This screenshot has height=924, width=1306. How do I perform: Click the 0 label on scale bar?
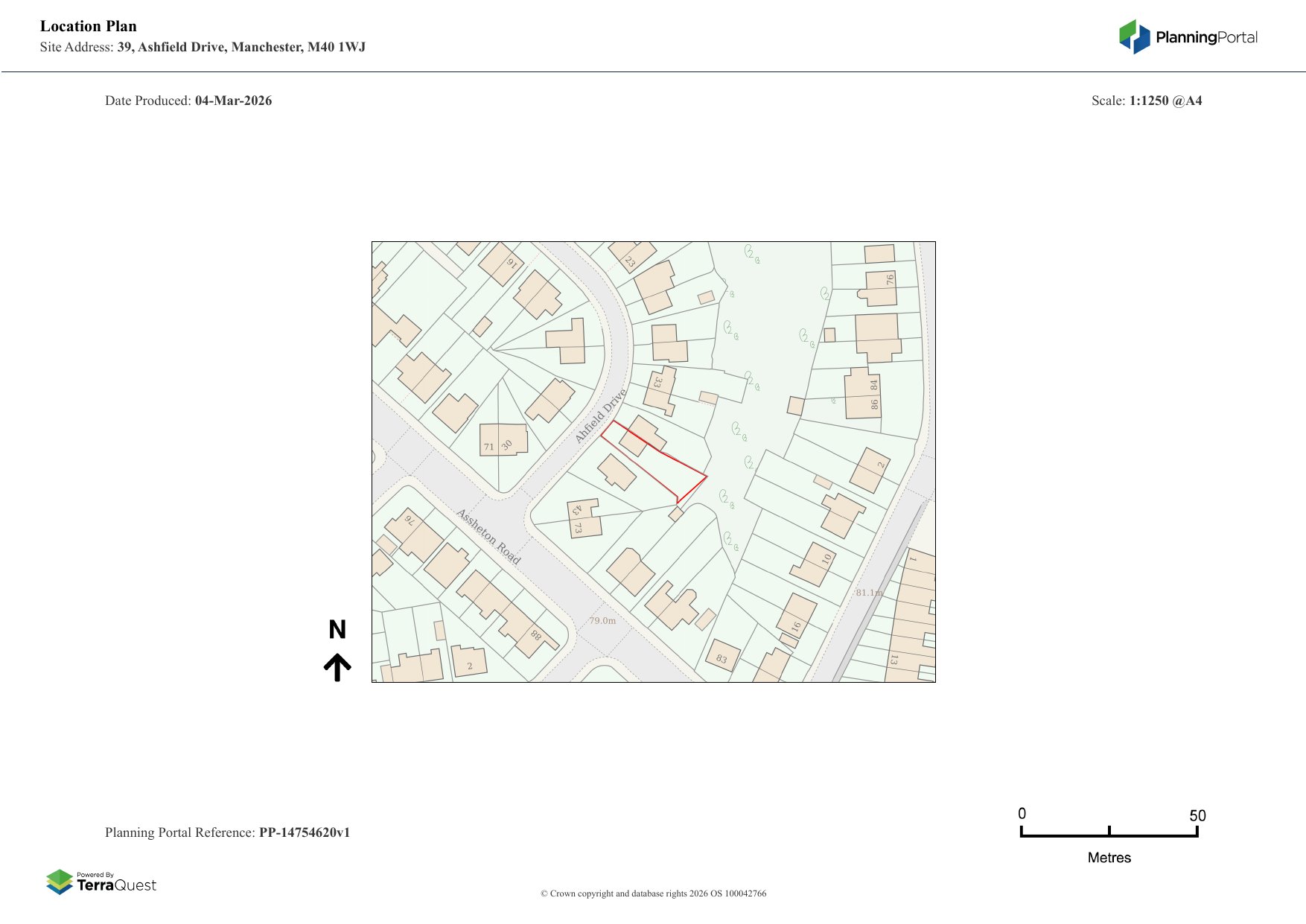(1022, 814)
